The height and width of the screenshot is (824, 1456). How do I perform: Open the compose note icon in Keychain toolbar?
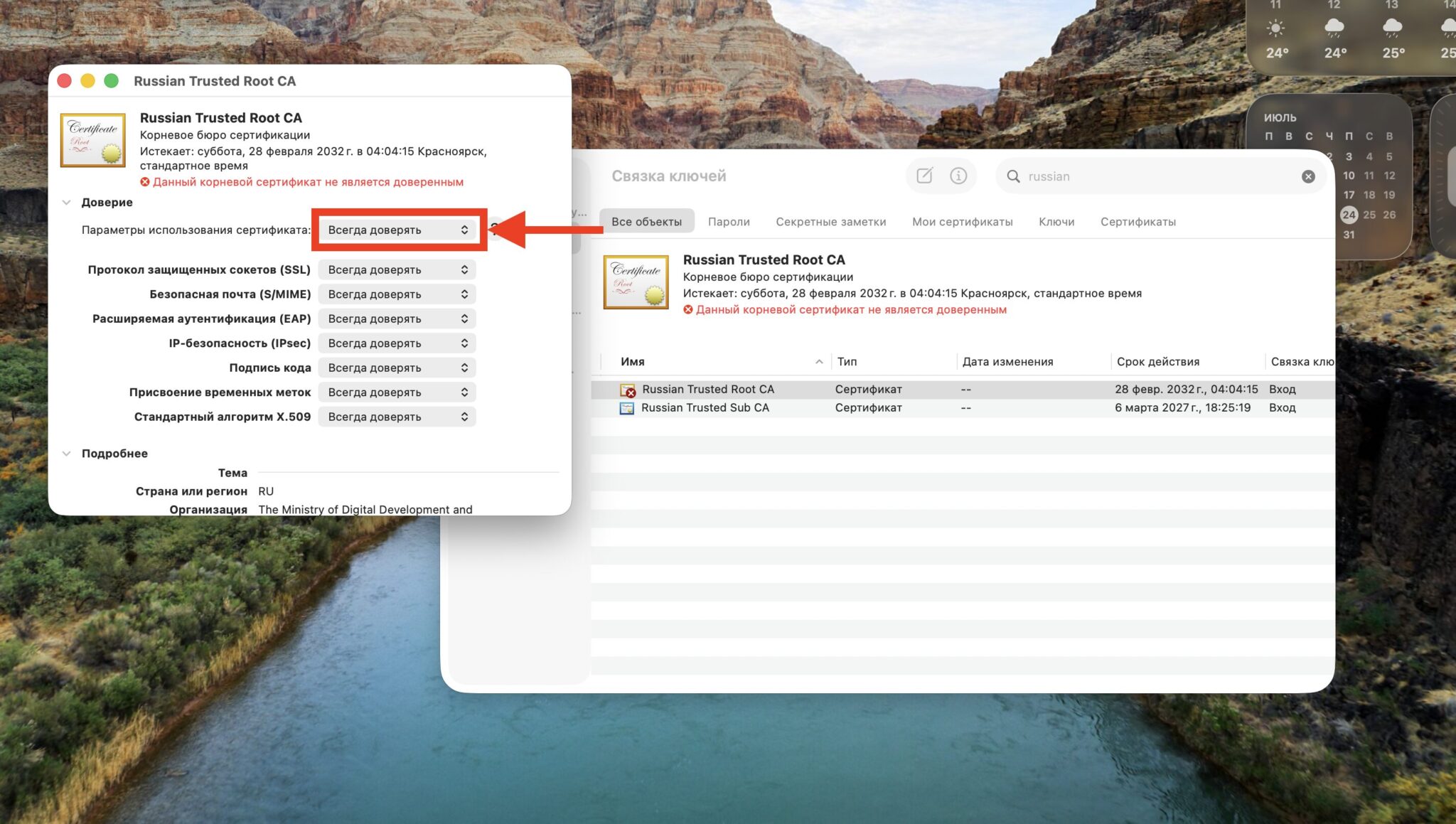click(x=924, y=176)
